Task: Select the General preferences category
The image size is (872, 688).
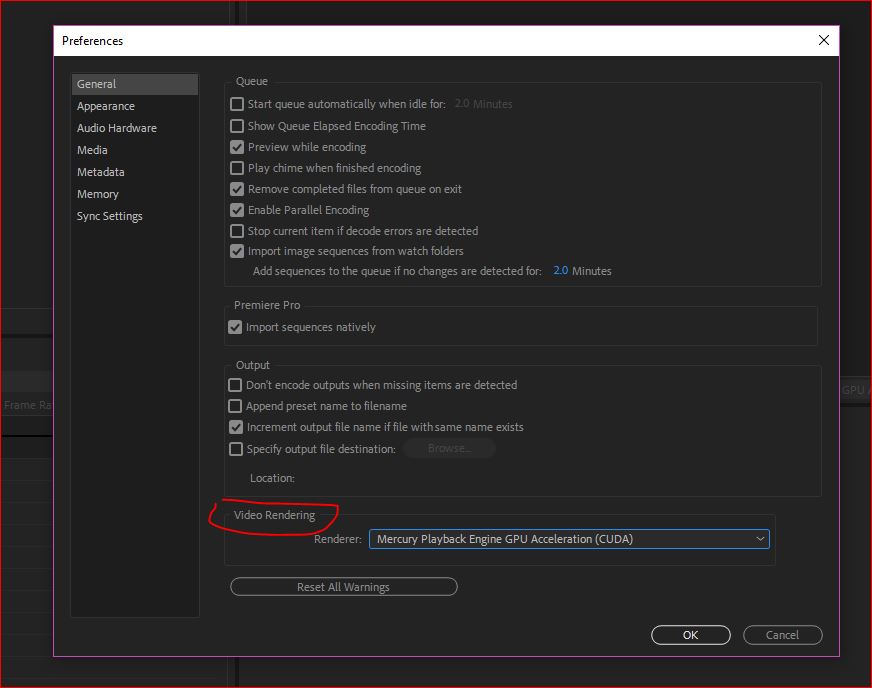Action: click(x=135, y=84)
